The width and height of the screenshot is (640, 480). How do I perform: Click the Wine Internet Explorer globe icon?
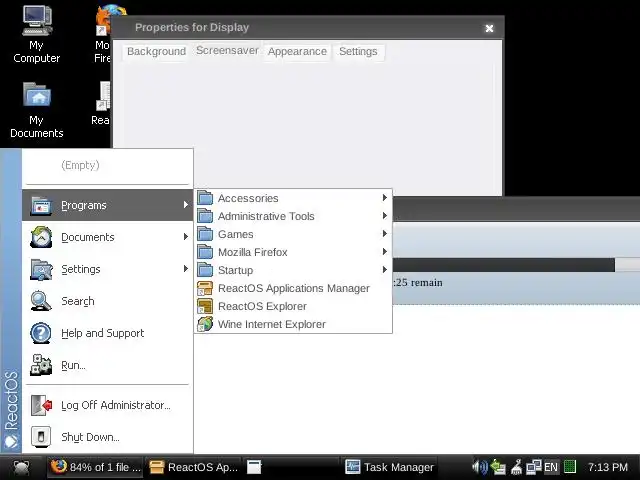205,324
